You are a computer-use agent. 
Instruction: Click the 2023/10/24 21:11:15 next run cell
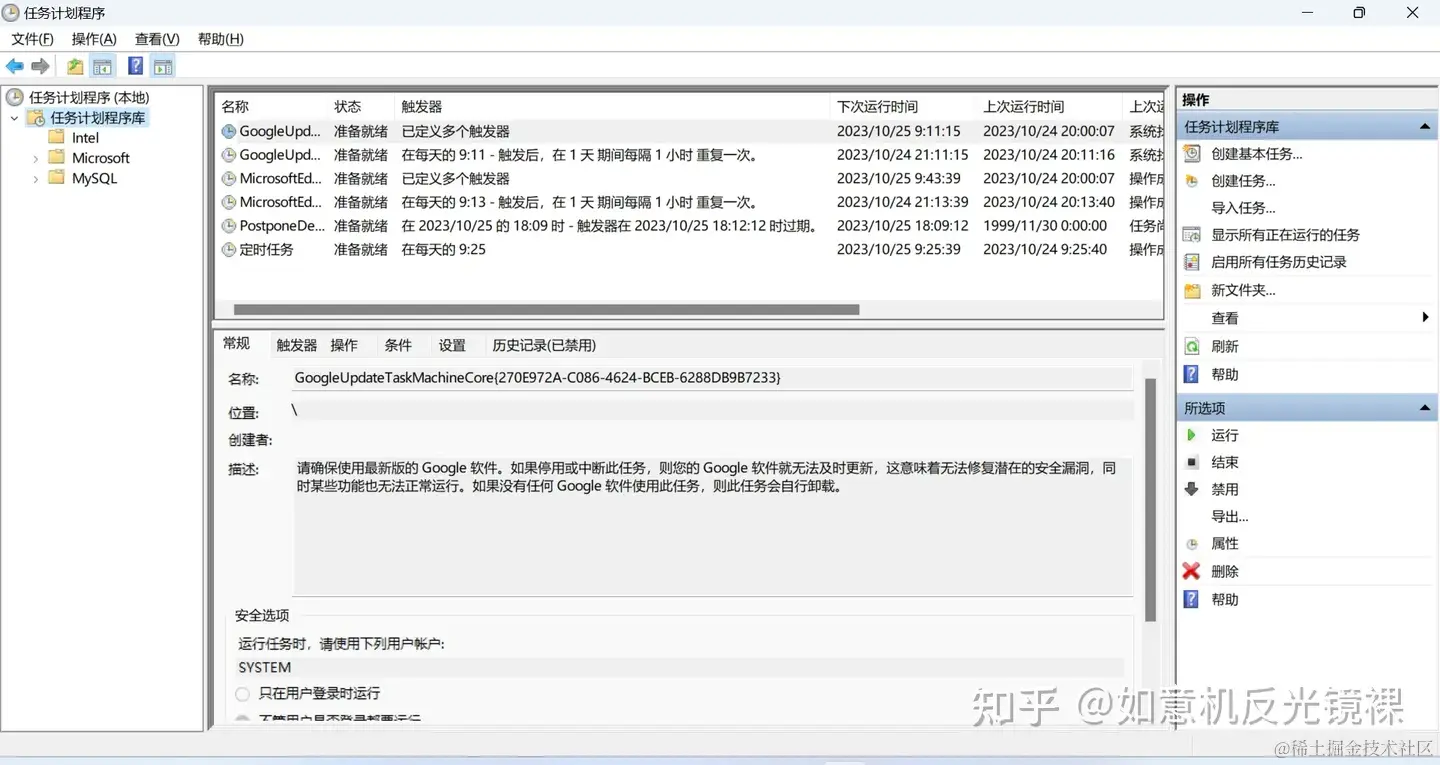point(902,155)
